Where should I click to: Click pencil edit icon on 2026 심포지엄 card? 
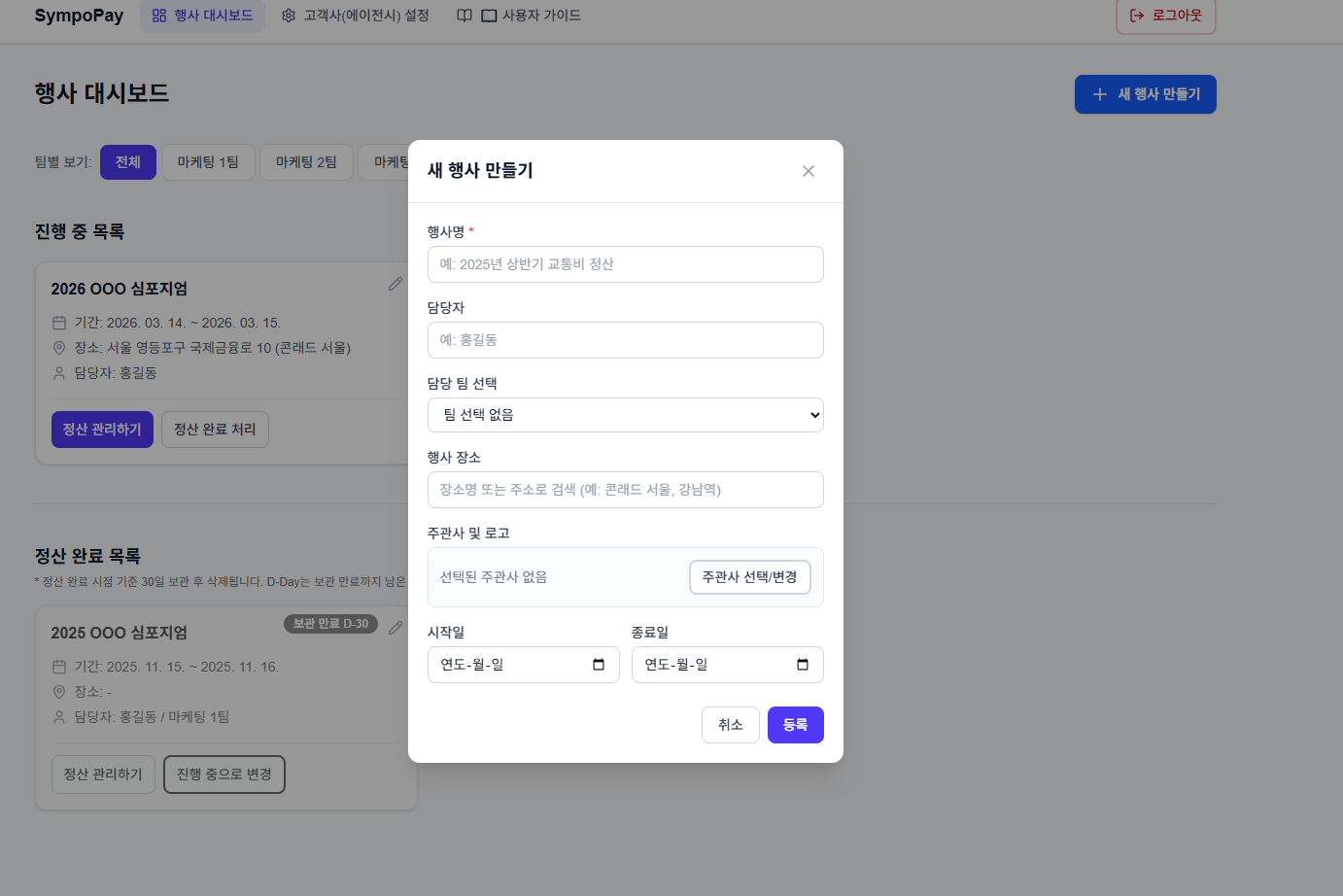pos(396,284)
